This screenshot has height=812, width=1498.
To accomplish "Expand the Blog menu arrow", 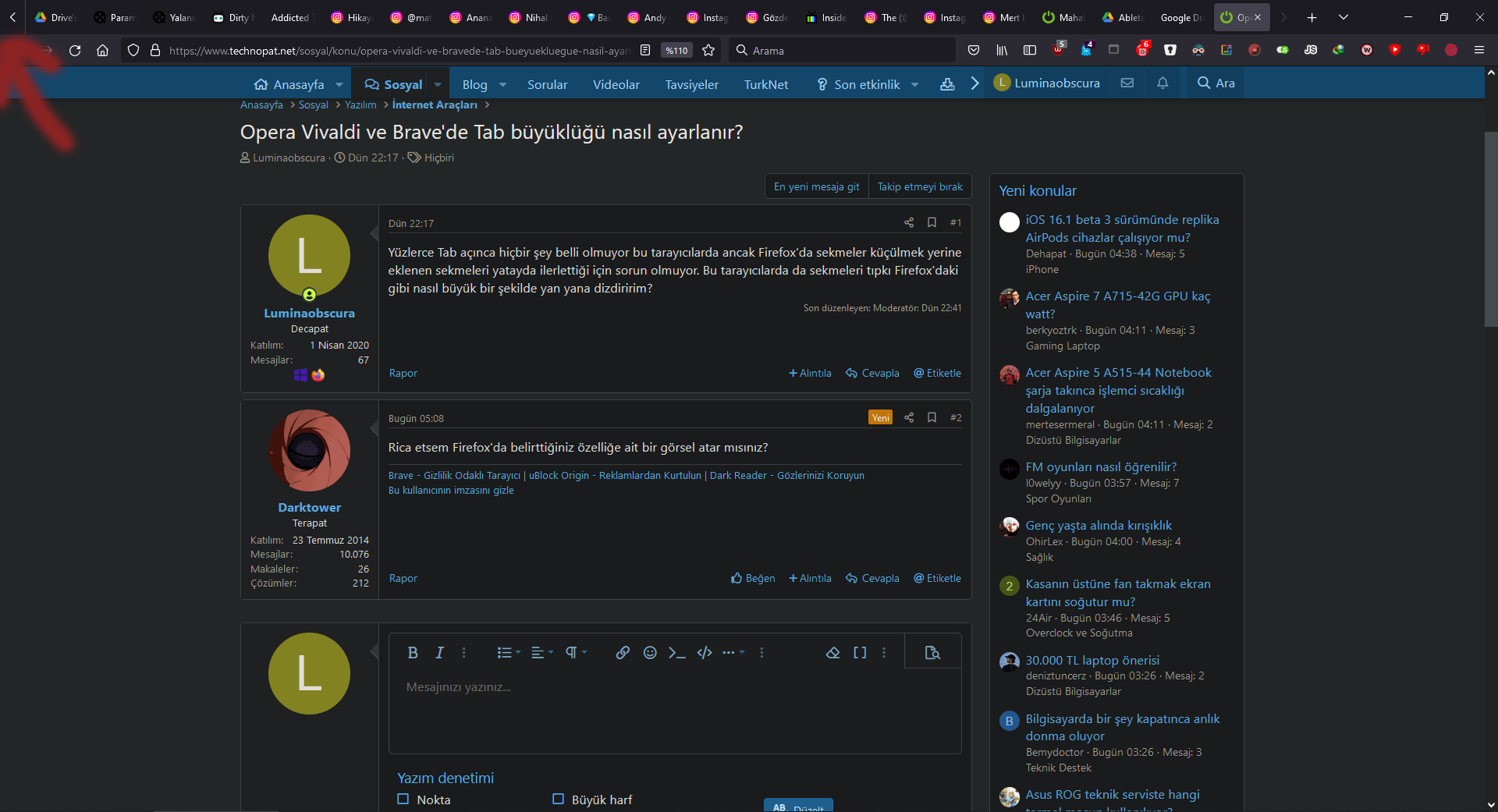I will [503, 84].
